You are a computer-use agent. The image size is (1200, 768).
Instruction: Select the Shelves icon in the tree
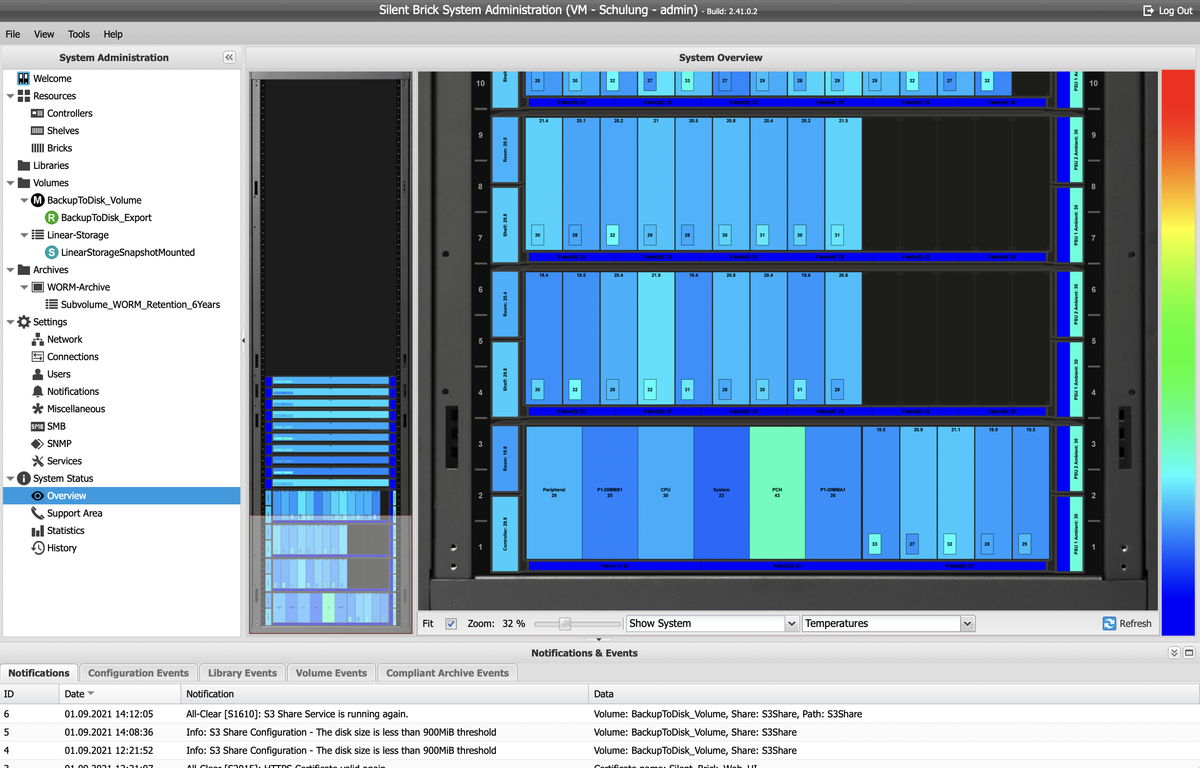coord(38,131)
